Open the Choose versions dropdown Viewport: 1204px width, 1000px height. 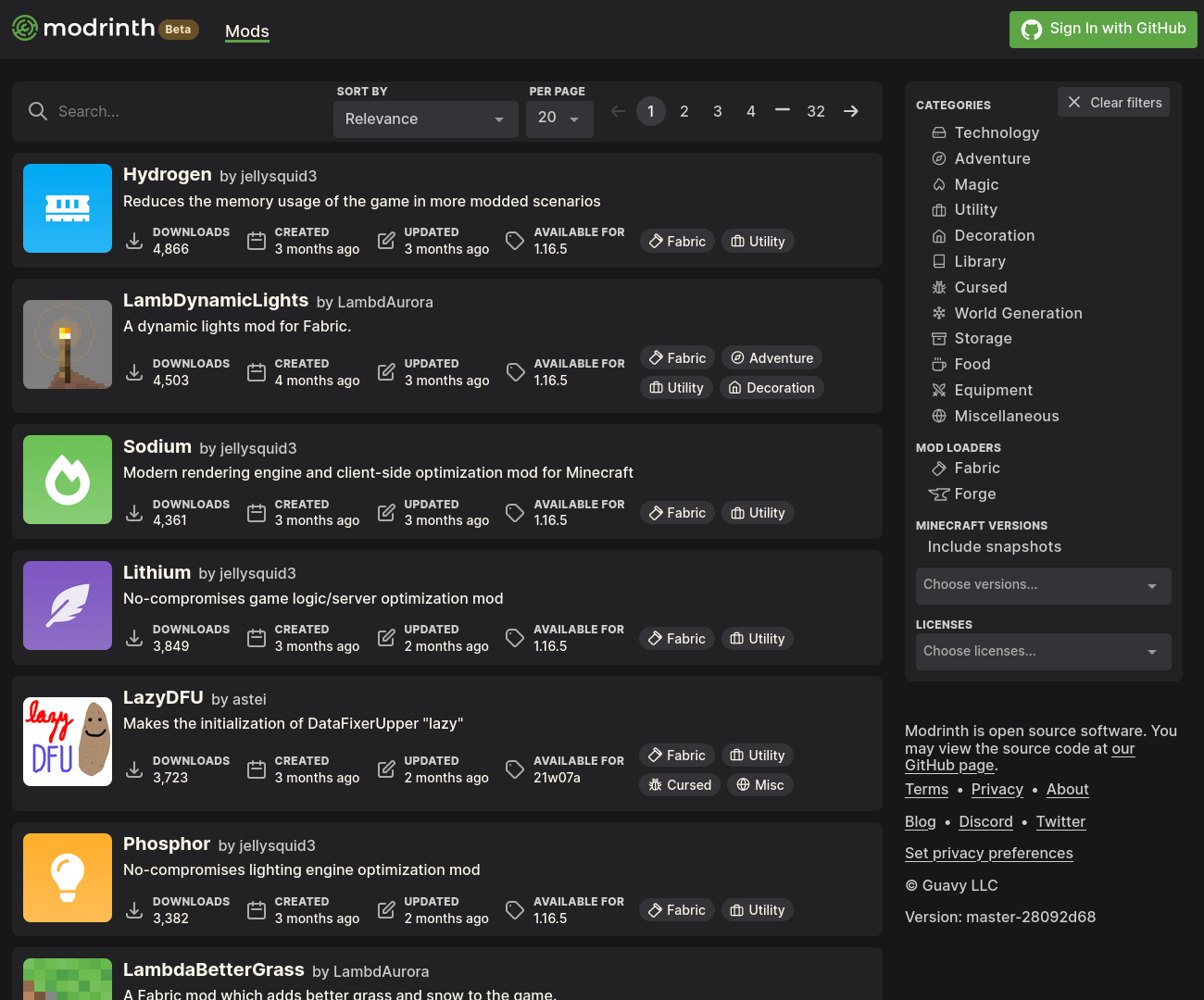coord(1044,586)
